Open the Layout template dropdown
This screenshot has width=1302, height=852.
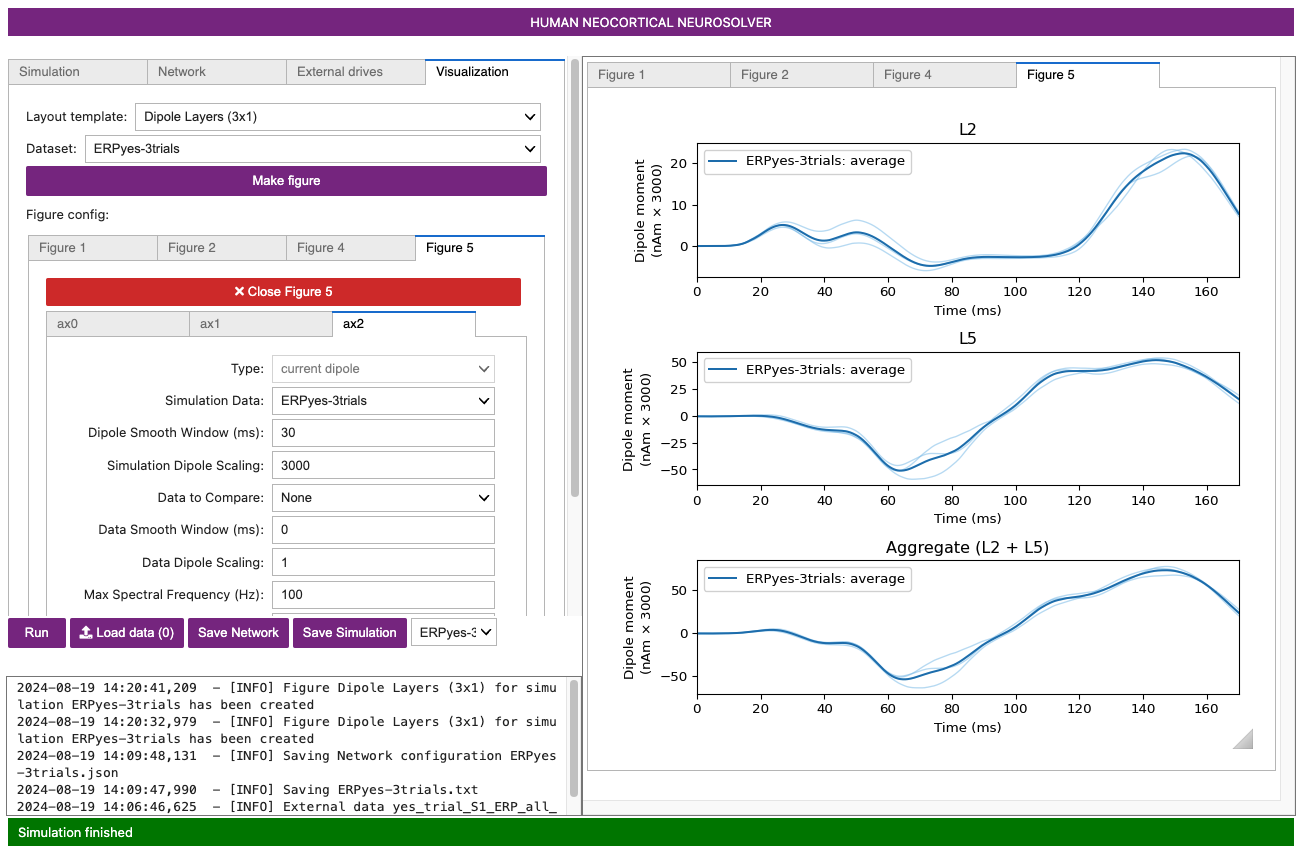tap(337, 117)
